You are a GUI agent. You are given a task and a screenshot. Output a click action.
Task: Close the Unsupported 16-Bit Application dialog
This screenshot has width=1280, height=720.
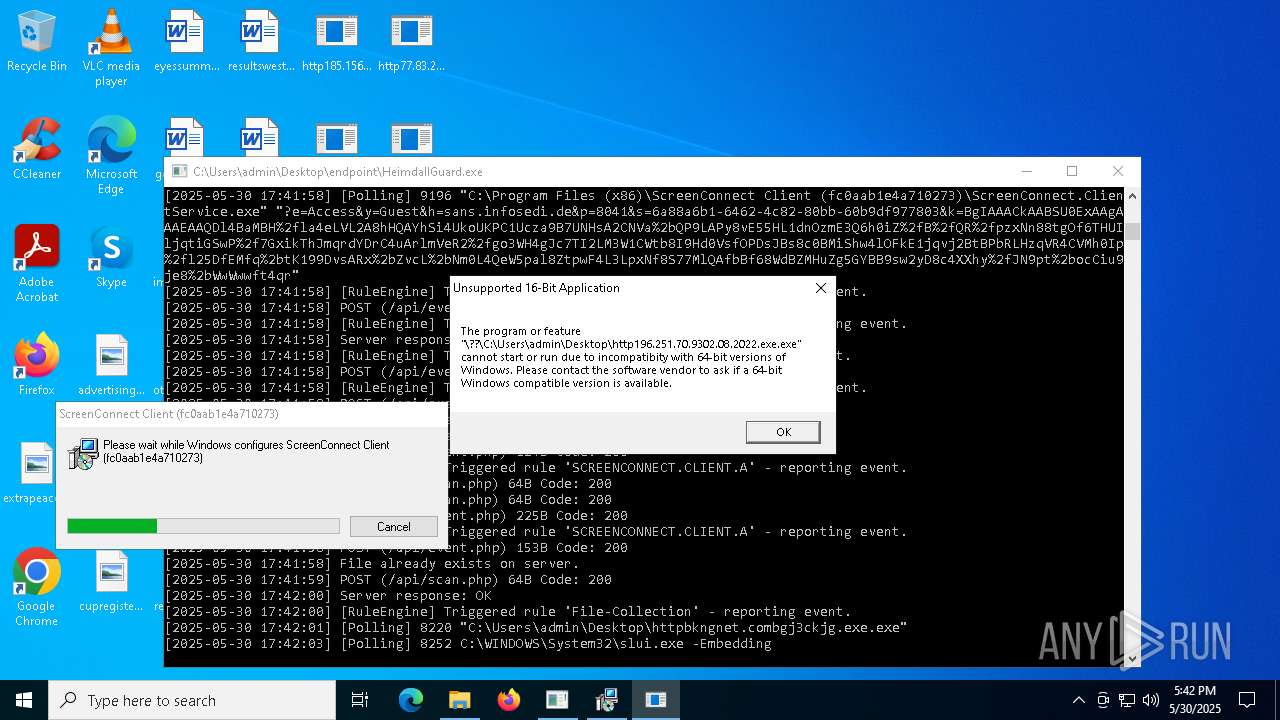(821, 288)
